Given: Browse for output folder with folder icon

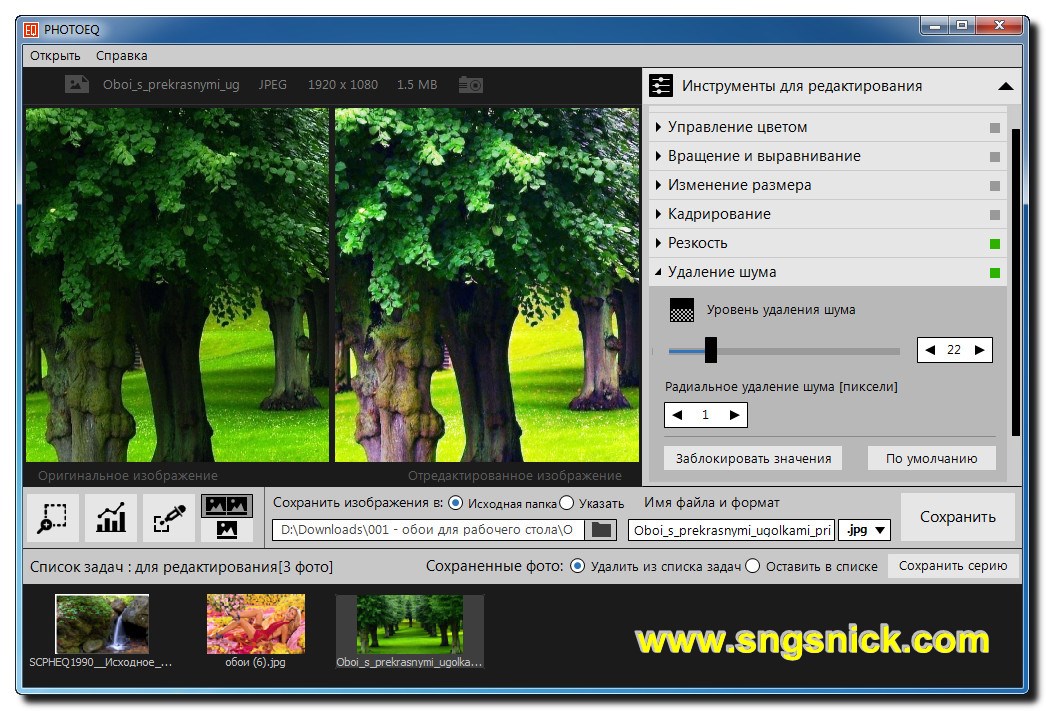Looking at the screenshot, I should tap(601, 530).
